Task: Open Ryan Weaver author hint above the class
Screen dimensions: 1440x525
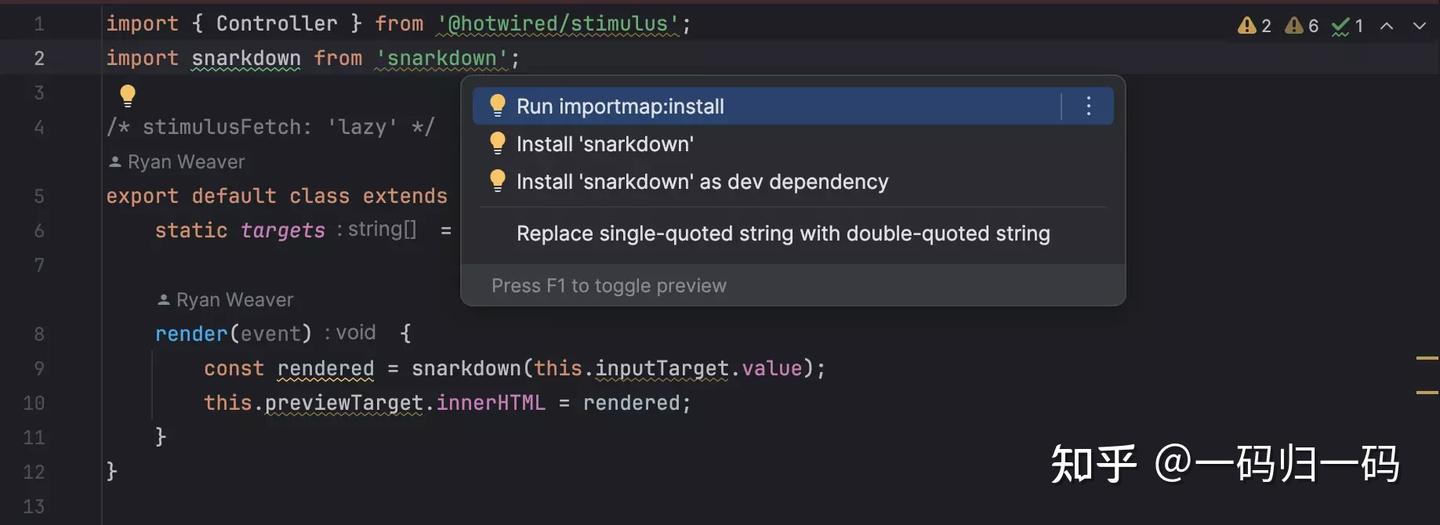Action: click(186, 162)
